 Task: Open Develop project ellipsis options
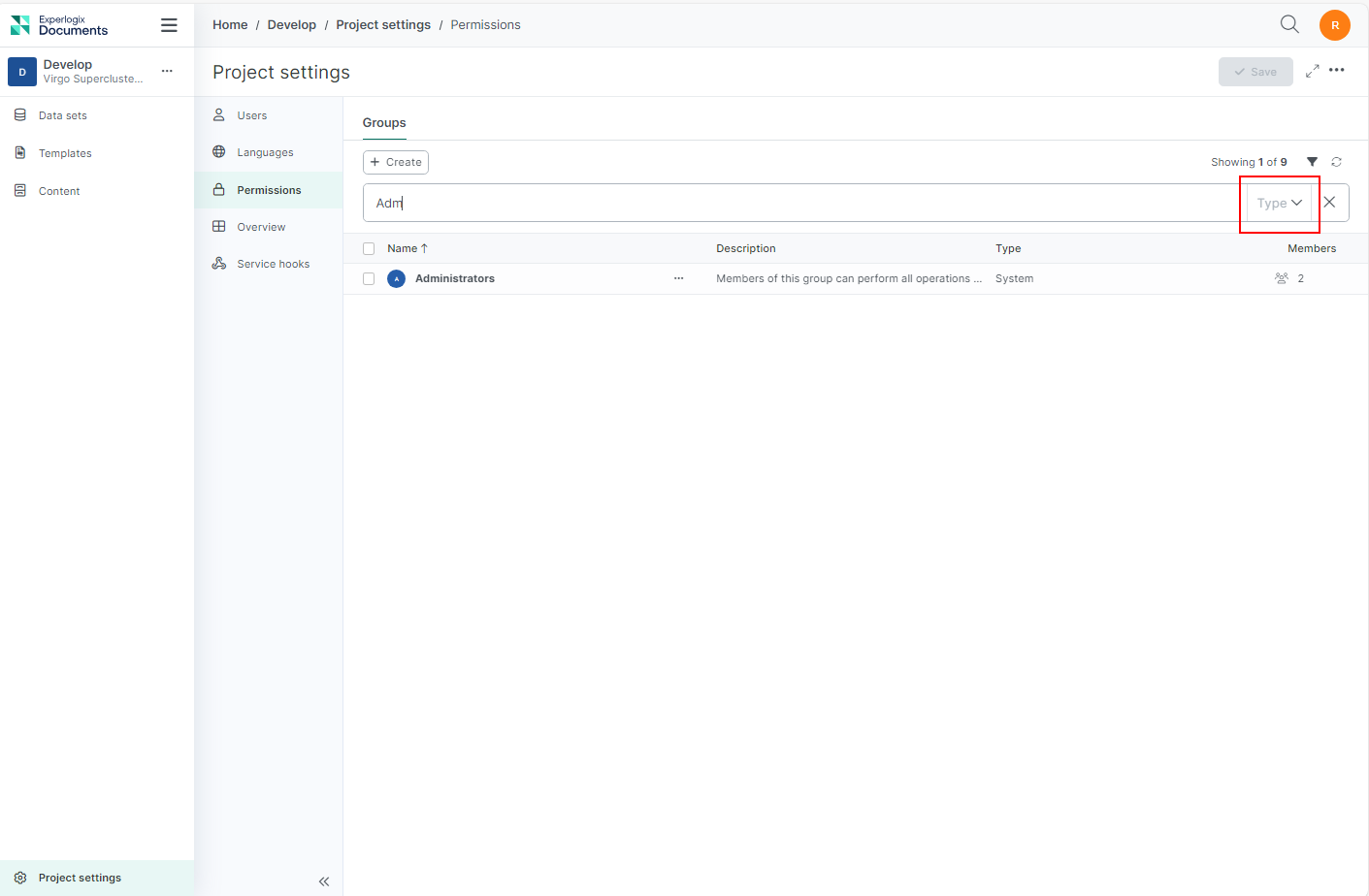167,71
